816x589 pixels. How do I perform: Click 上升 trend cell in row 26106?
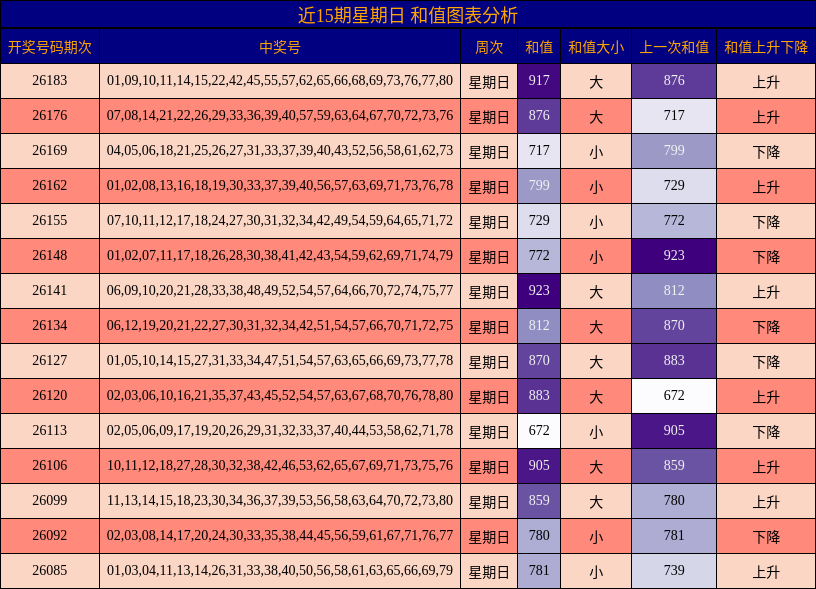pyautogui.click(x=766, y=466)
